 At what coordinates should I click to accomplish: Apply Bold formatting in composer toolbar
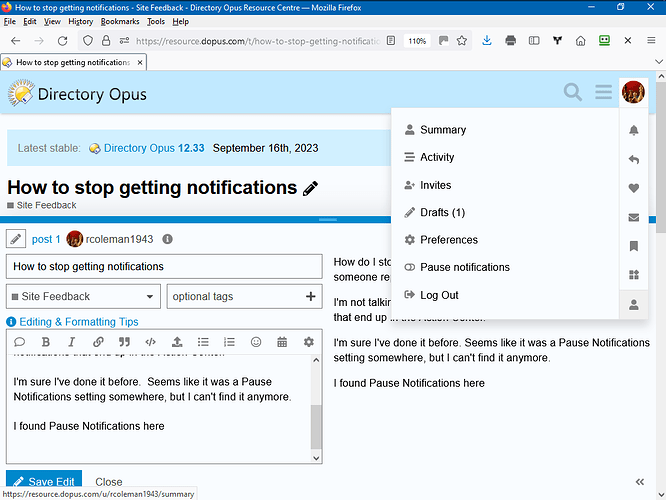coord(46,342)
